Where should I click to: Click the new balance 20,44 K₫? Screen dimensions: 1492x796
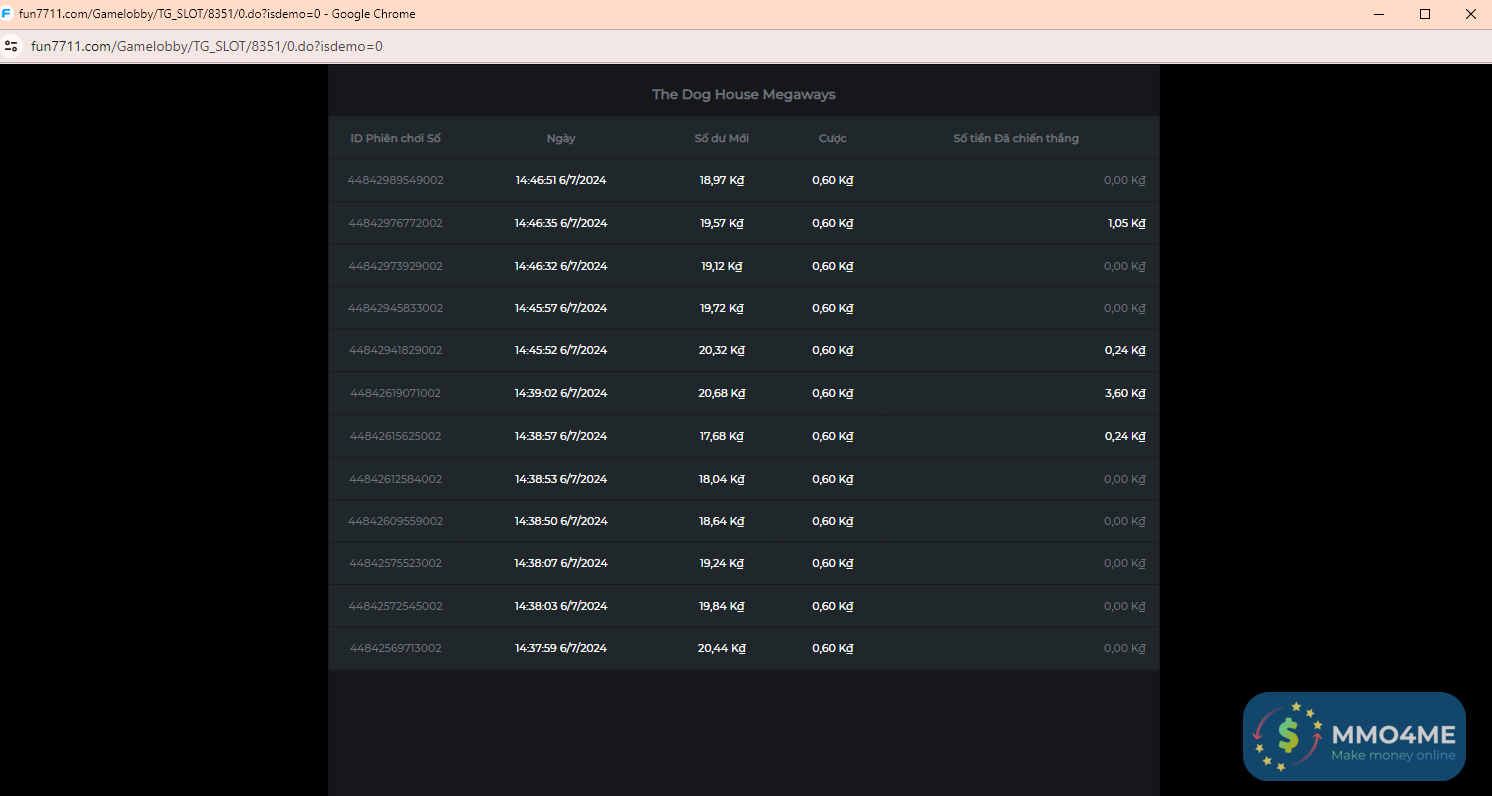coord(722,648)
